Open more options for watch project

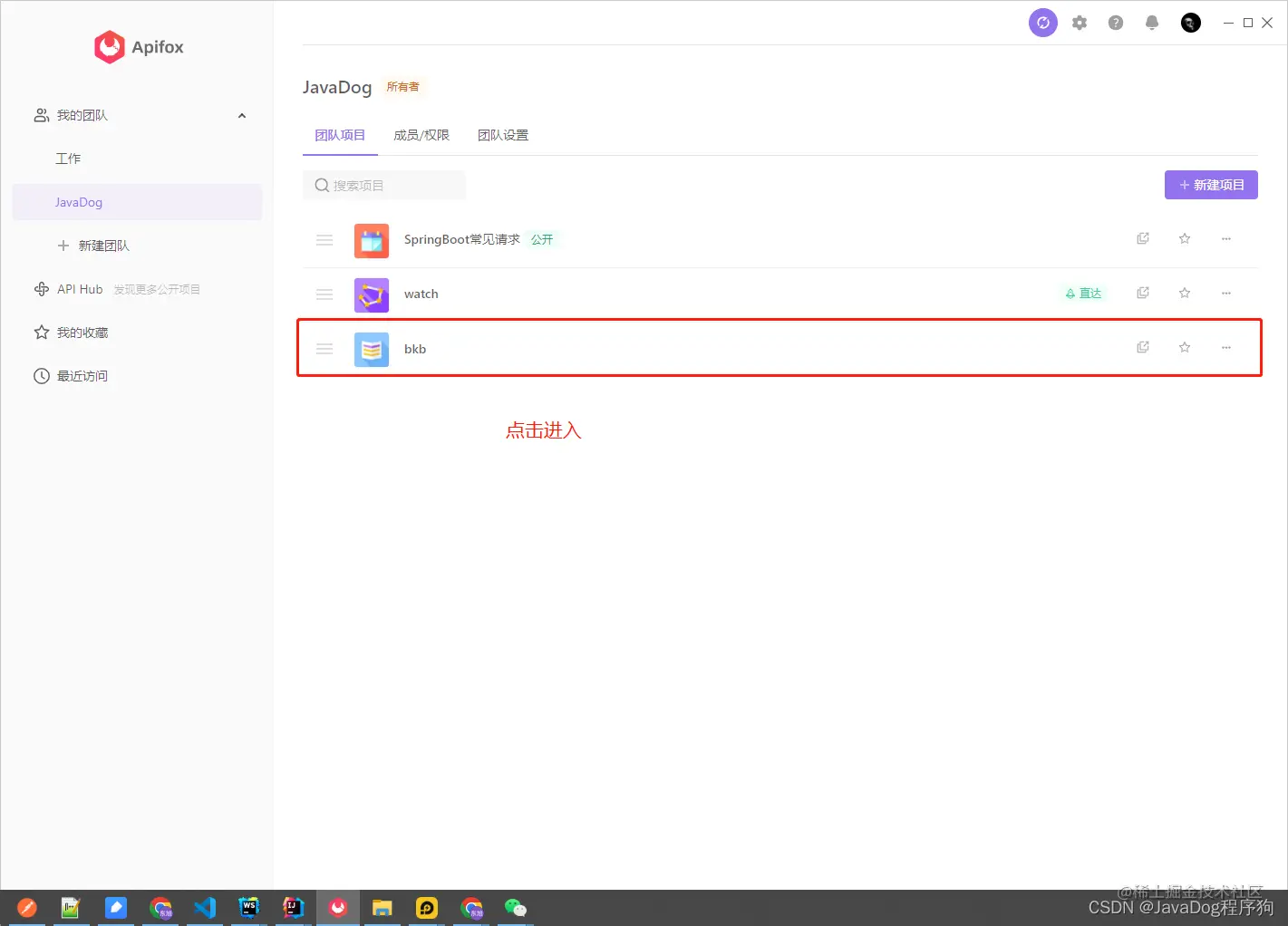click(1226, 293)
